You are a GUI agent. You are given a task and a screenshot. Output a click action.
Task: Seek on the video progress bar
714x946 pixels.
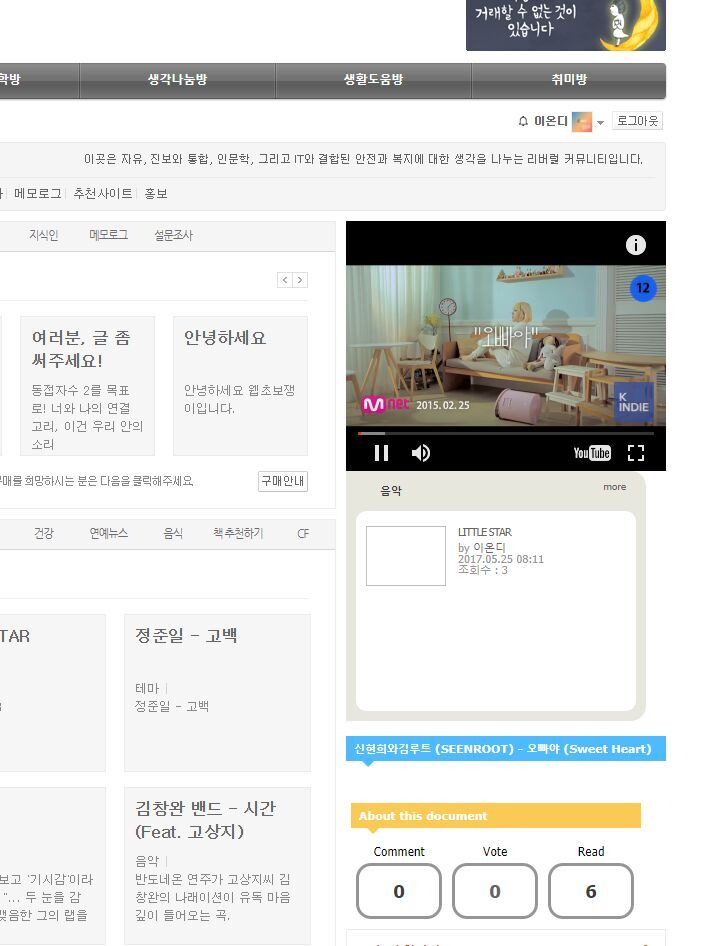pyautogui.click(x=506, y=433)
